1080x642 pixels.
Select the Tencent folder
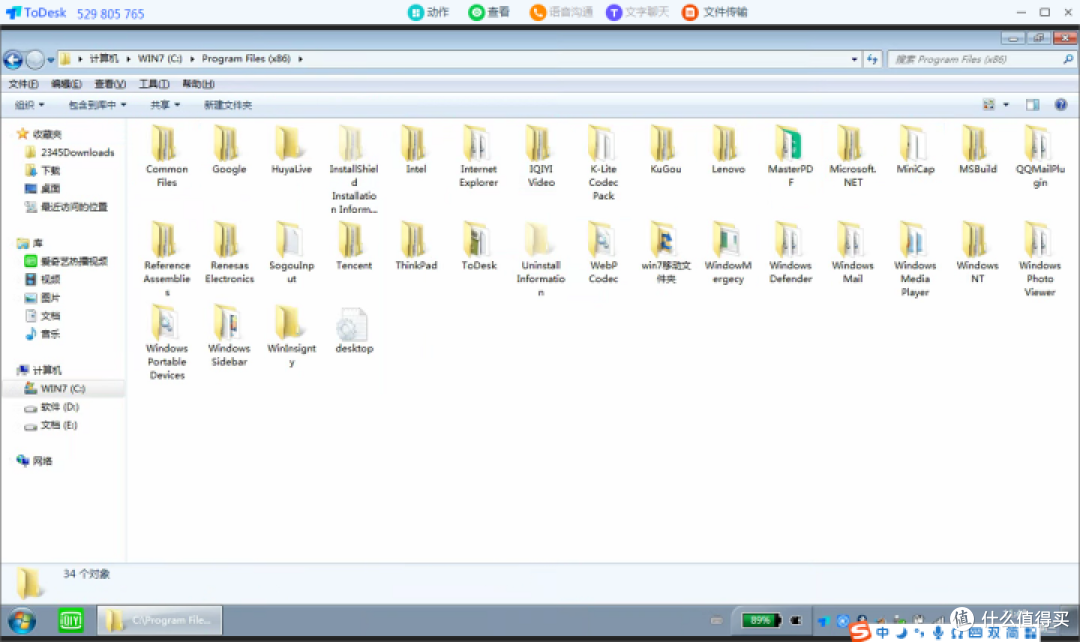(353, 247)
